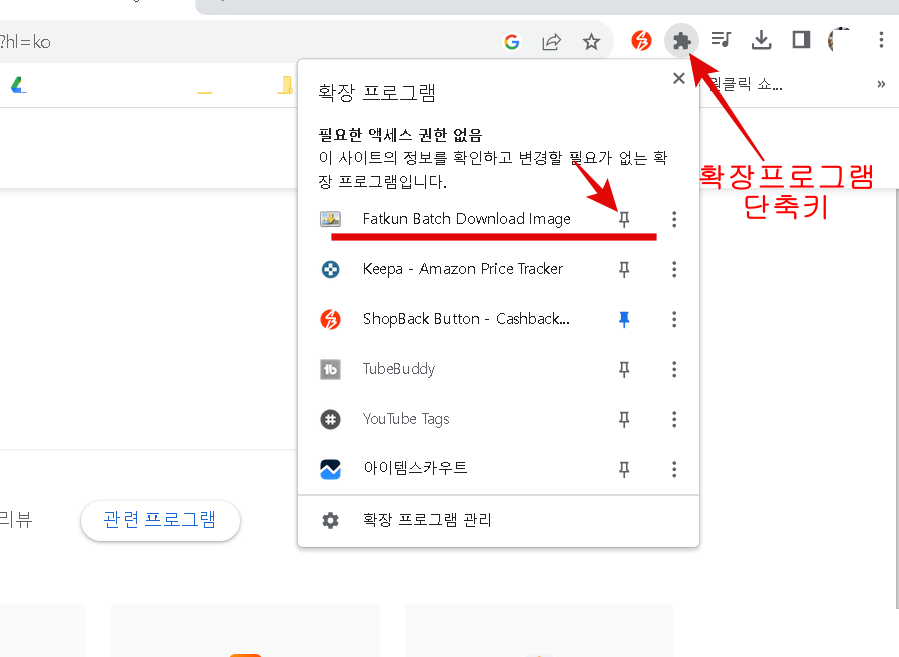899x657 pixels.
Task: Click the page's vertical scrollbar
Action: pyautogui.click(x=896, y=398)
